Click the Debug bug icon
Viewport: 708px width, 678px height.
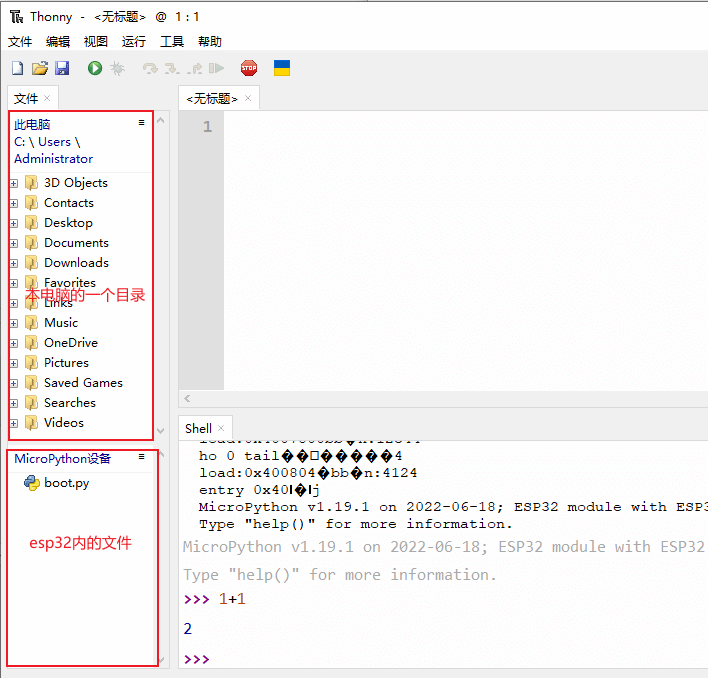click(x=118, y=68)
